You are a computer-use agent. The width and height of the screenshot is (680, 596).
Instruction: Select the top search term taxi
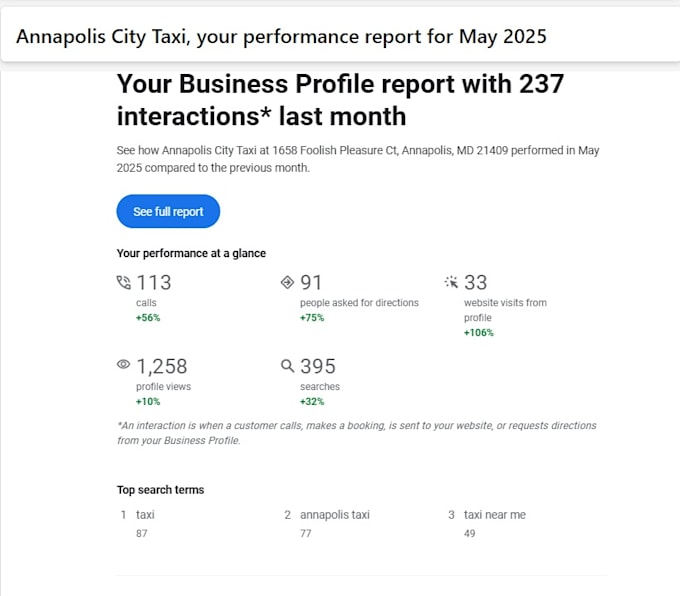pos(145,515)
